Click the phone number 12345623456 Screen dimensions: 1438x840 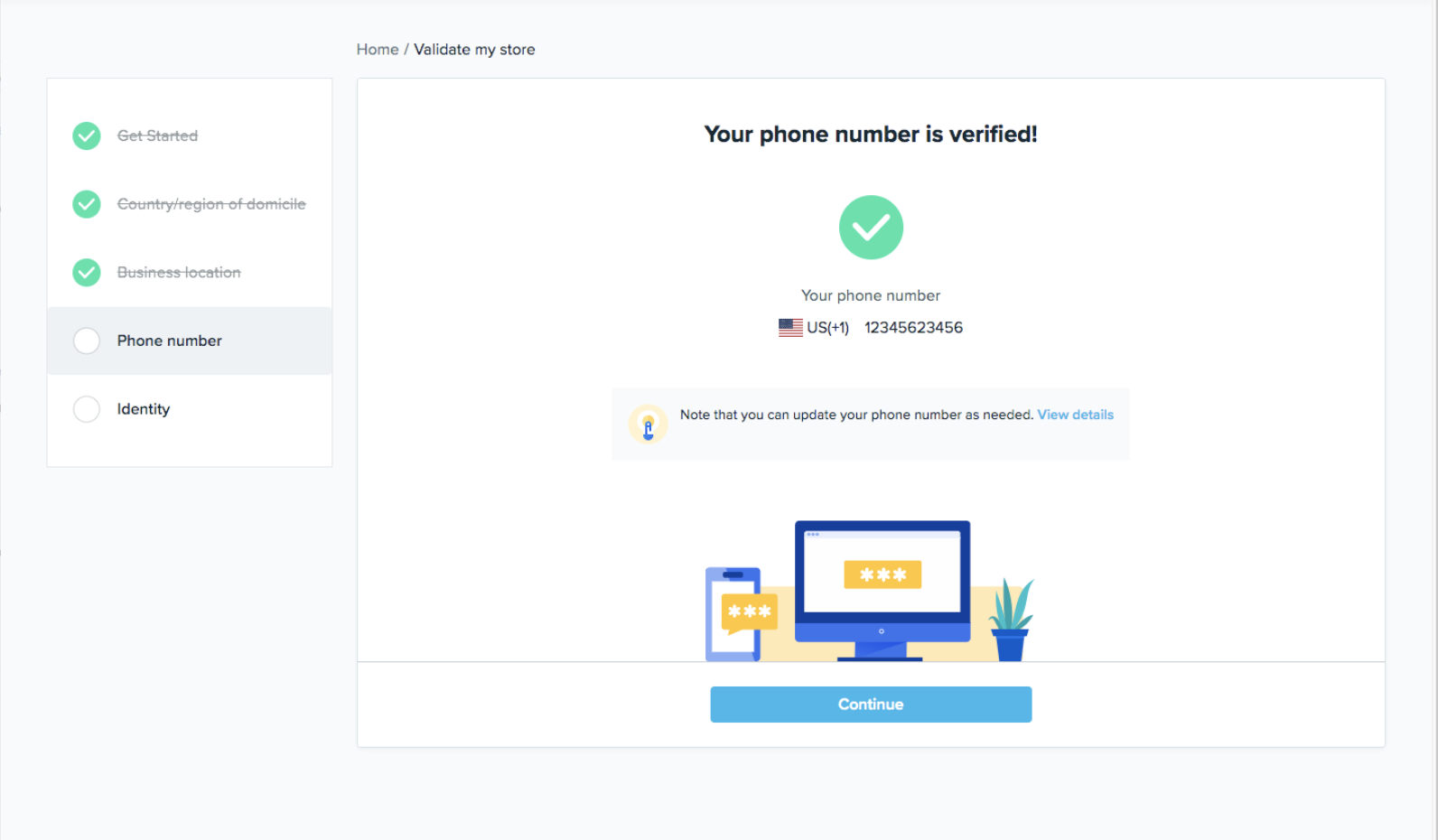pos(913,328)
